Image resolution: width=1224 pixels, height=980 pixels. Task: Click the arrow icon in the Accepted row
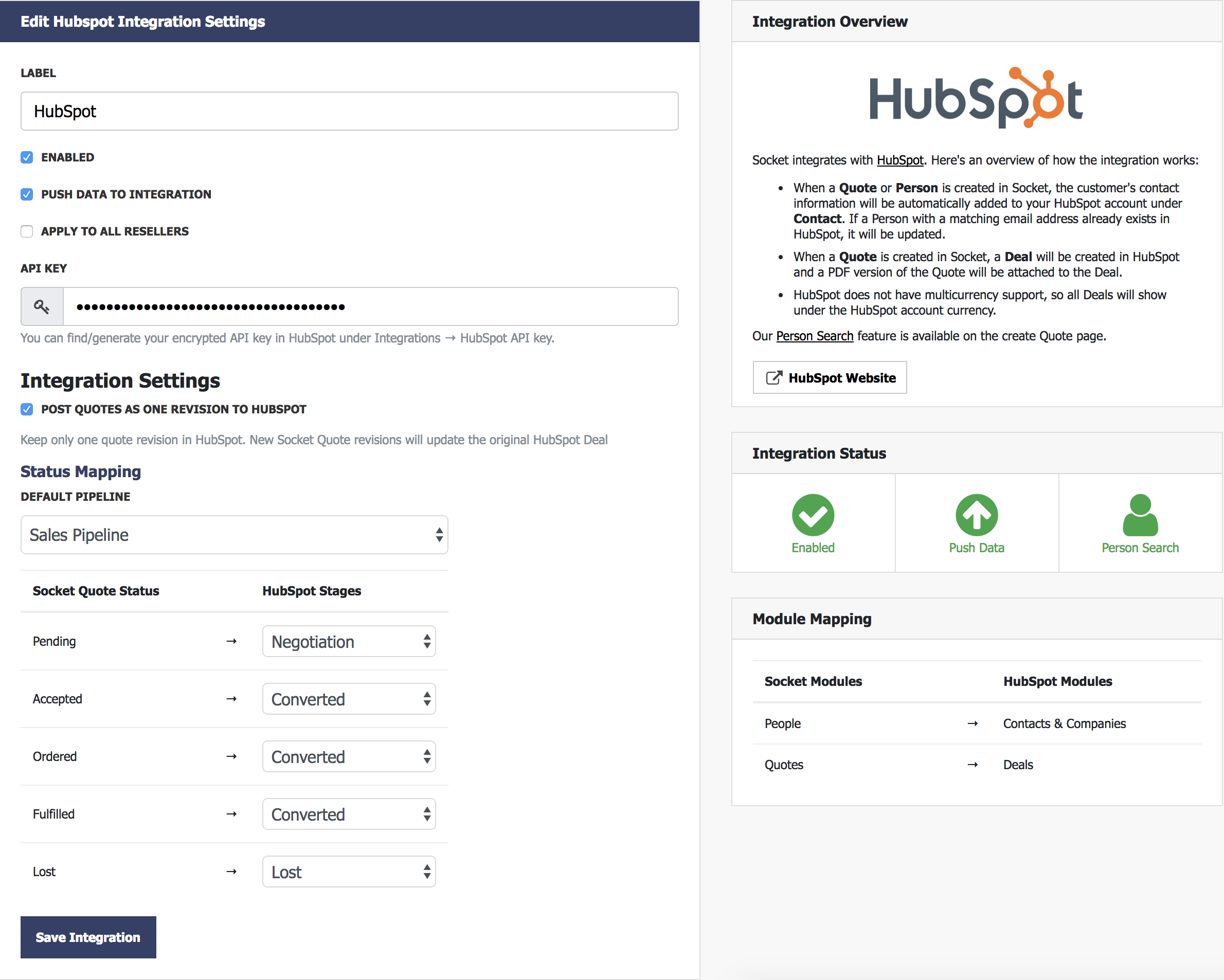[231, 699]
